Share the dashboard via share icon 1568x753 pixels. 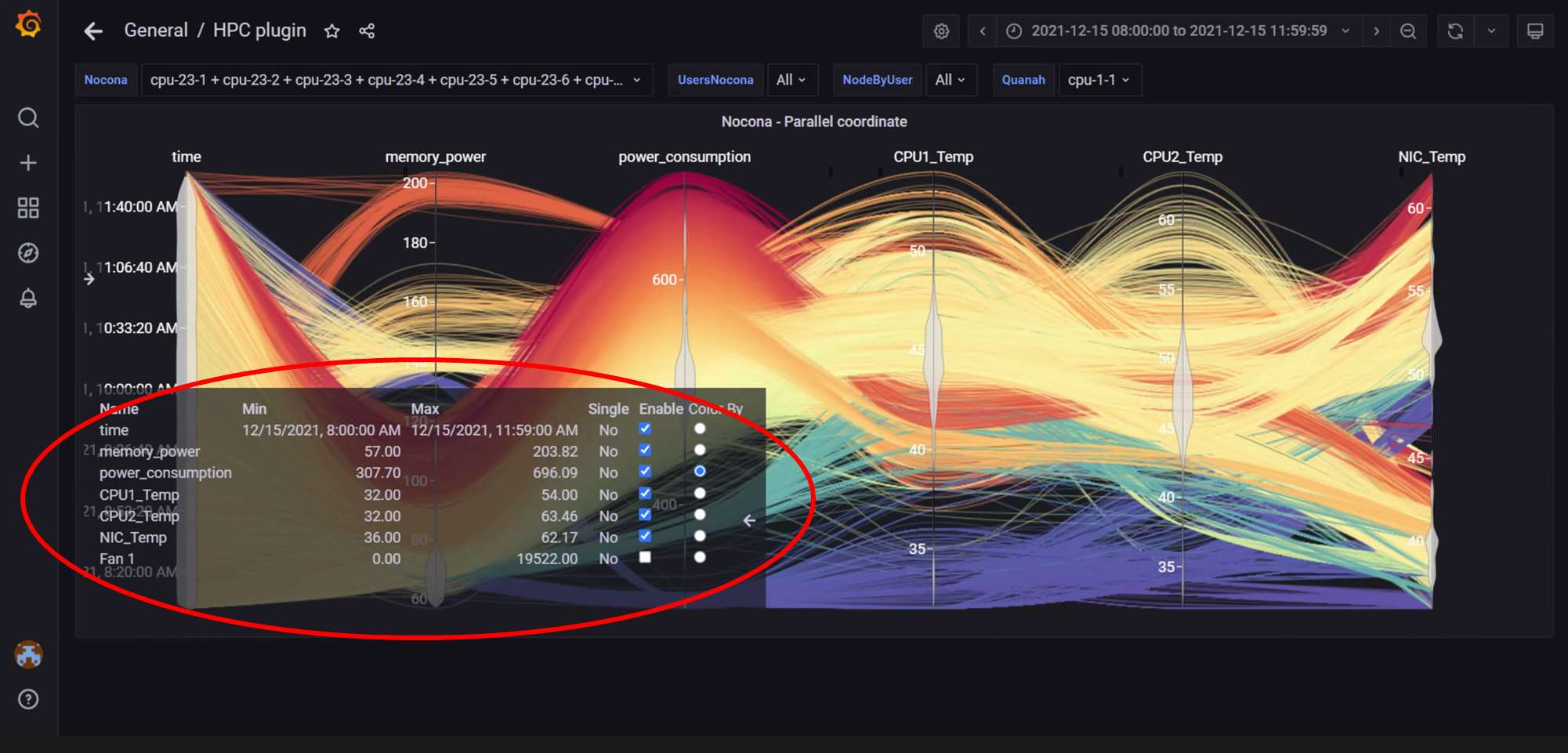coord(367,31)
